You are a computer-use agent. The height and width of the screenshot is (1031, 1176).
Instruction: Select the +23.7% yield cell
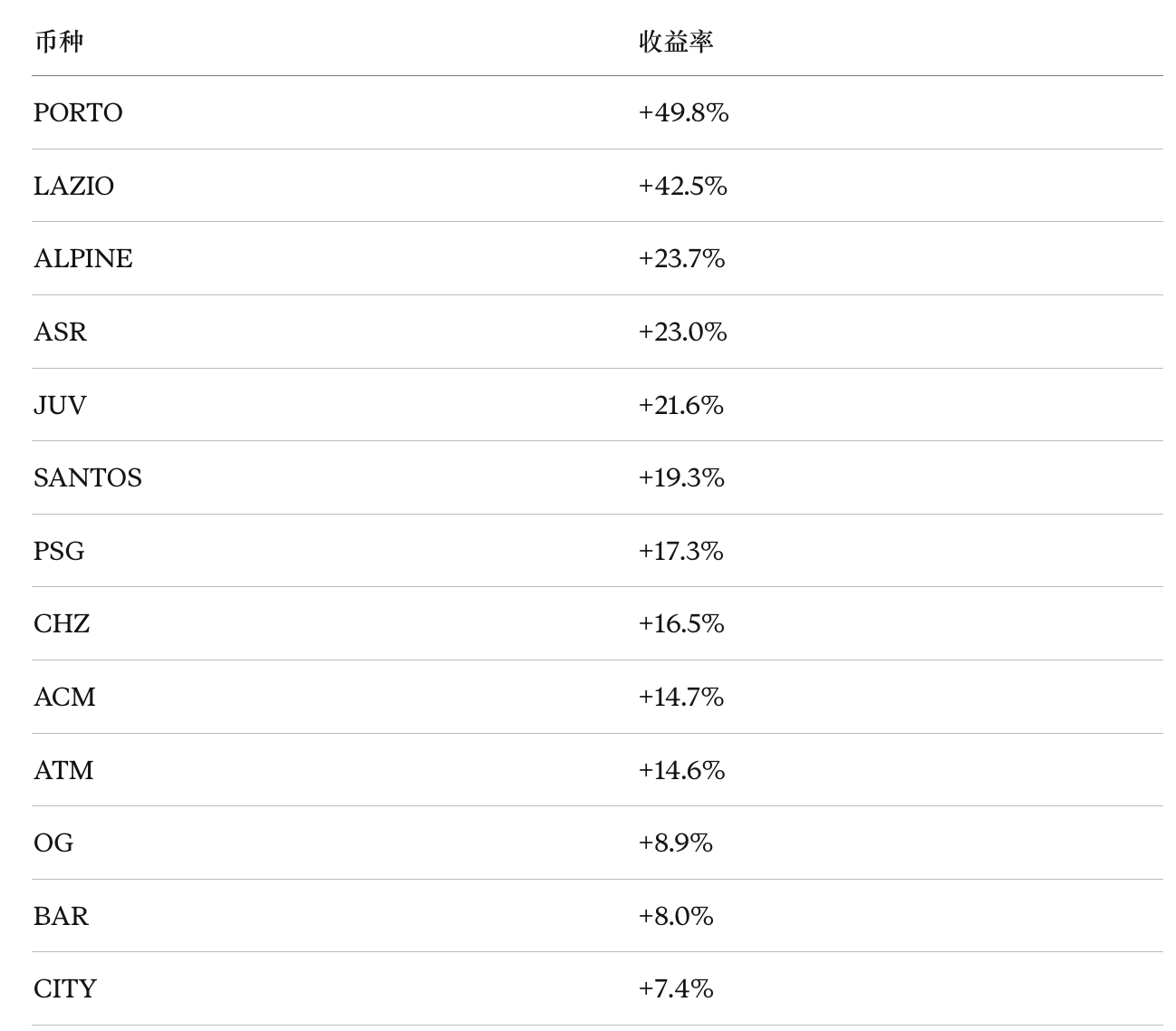click(x=681, y=259)
